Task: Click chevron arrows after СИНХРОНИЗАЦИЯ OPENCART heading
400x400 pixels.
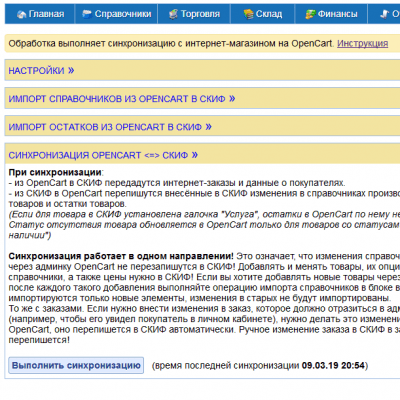Action: pos(195,155)
